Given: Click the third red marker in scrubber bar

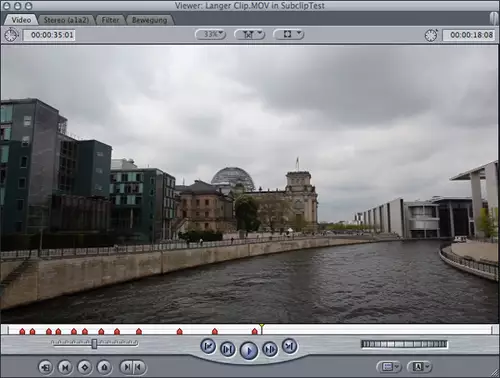Looking at the screenshot, I should (49, 331).
